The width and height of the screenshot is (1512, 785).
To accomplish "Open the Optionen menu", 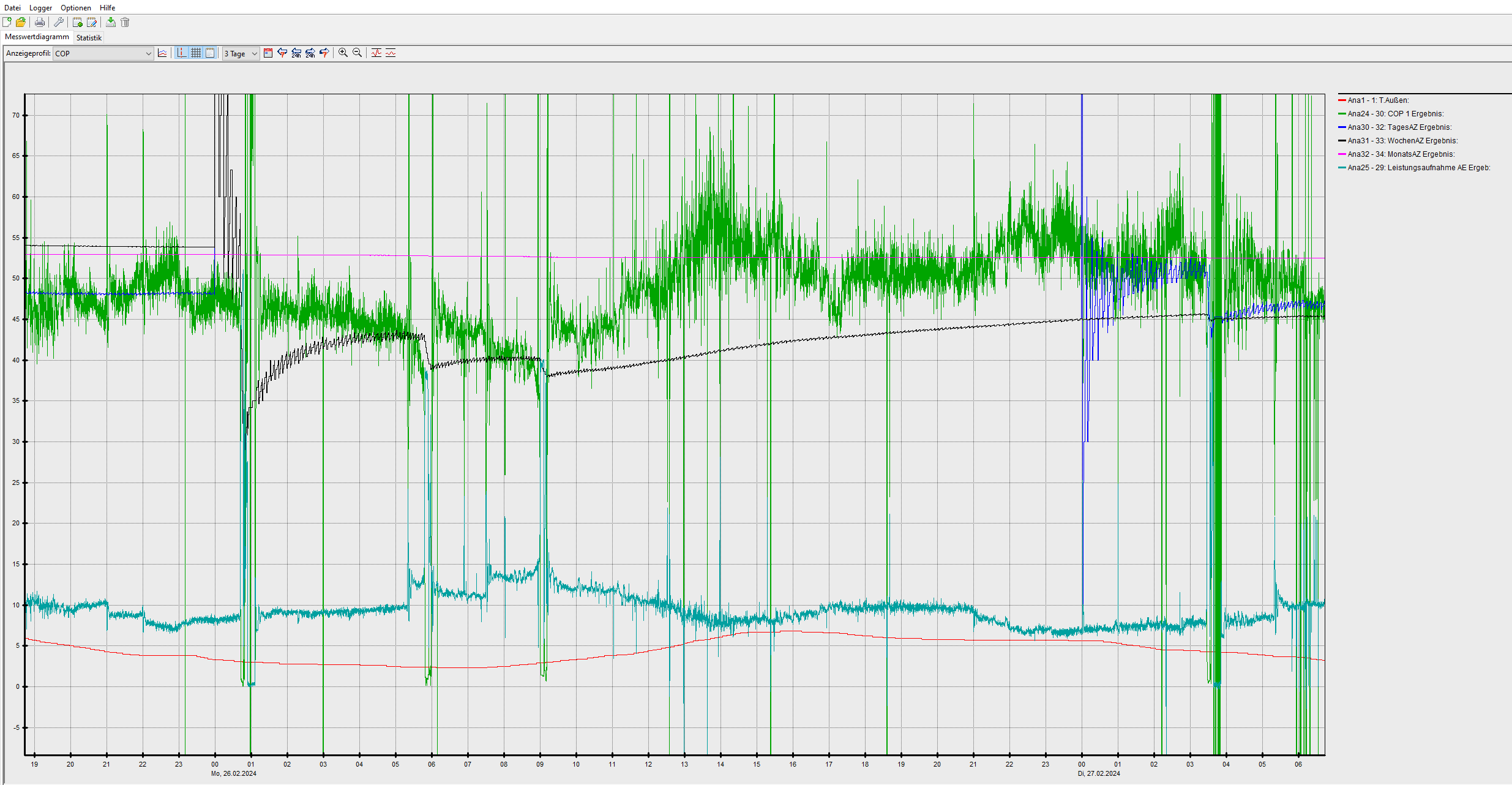I will click(x=76, y=8).
